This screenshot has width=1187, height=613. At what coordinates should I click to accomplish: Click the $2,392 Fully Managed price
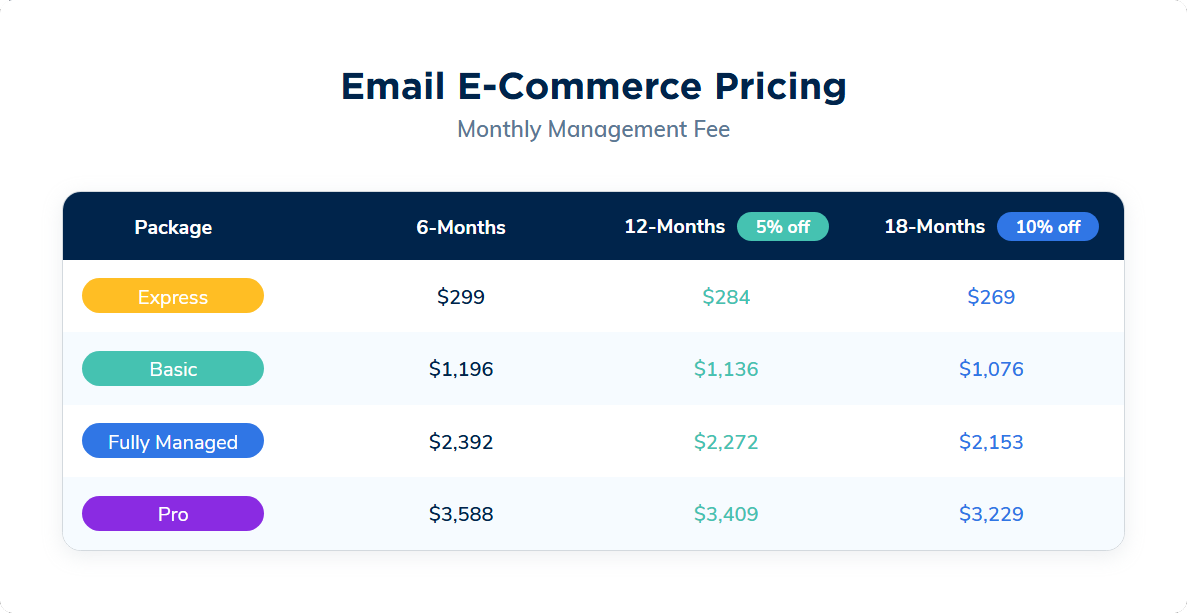coord(461,441)
